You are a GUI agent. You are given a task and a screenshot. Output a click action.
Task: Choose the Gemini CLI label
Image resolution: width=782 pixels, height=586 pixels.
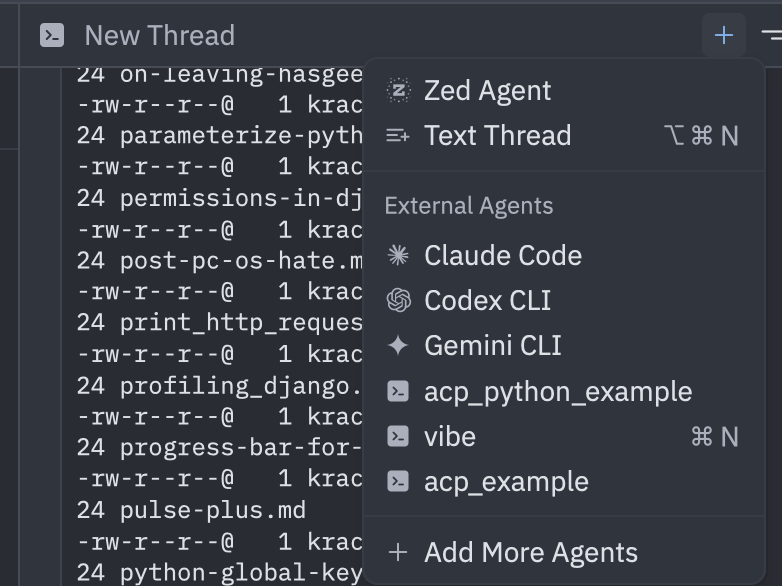pos(492,346)
